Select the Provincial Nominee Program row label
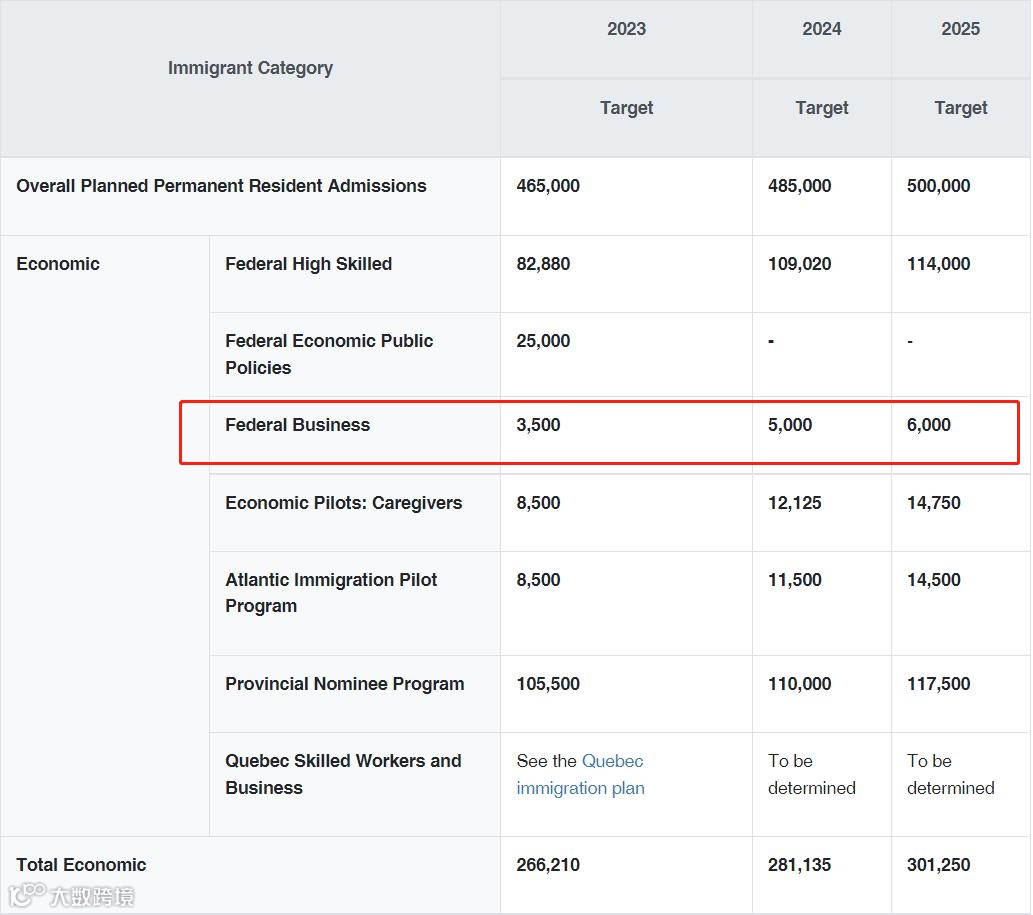 [344, 684]
